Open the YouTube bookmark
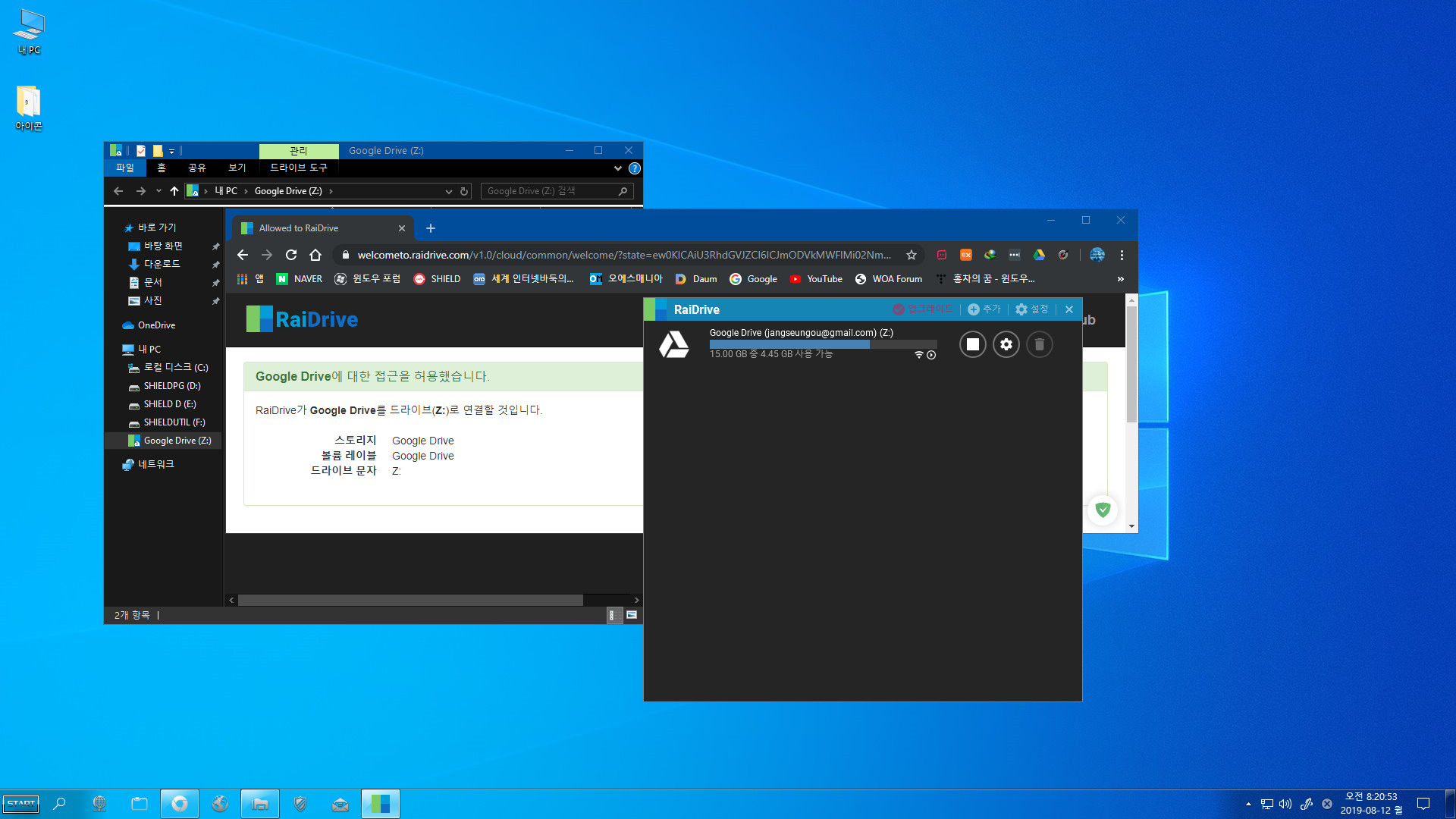1456x819 pixels. 816,279
